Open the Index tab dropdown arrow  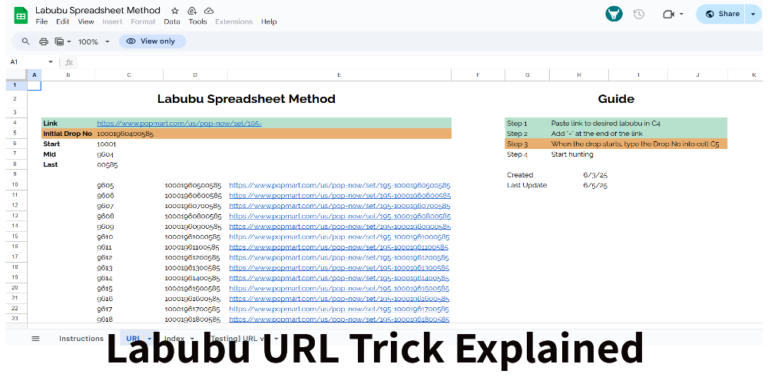pos(192,338)
